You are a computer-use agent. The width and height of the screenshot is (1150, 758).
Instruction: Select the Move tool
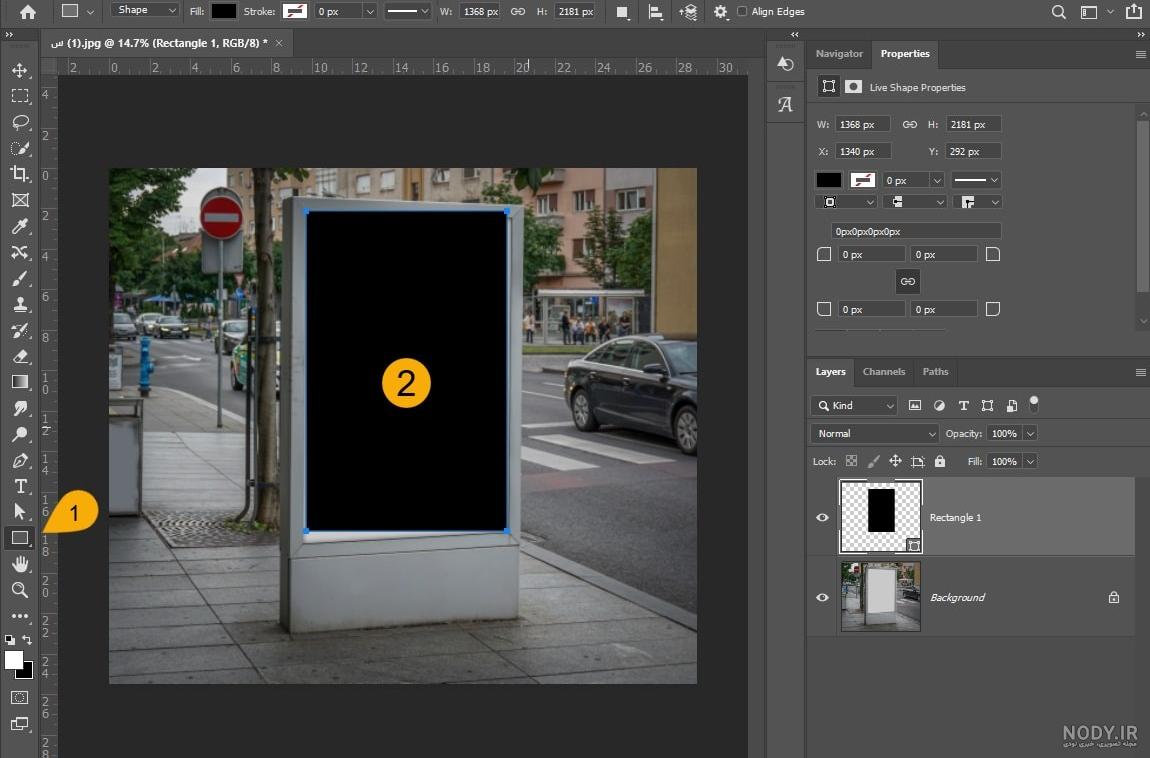coord(20,70)
